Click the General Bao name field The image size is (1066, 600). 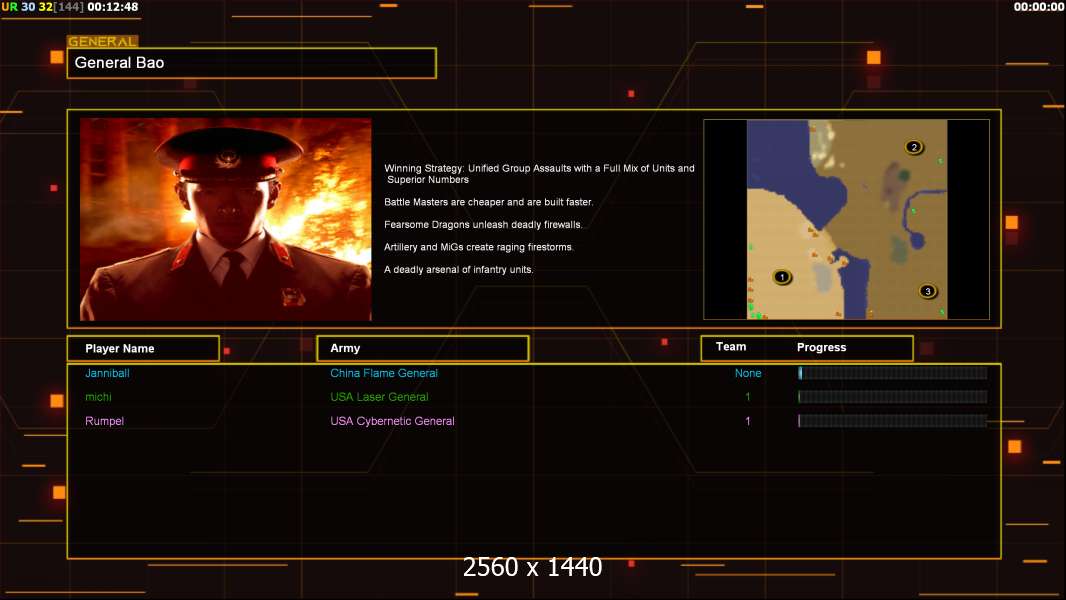(252, 63)
